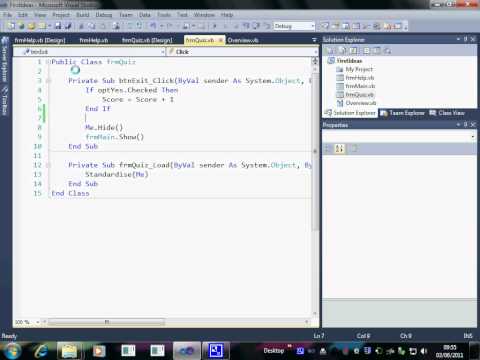Click the Visual Studio taskbar button

pyautogui.click(x=187, y=351)
